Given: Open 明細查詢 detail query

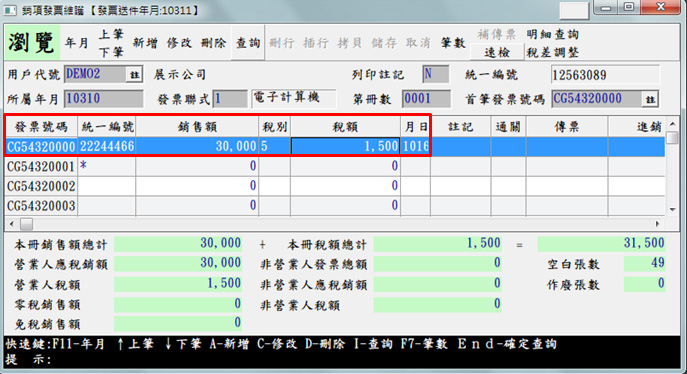Looking at the screenshot, I should point(553,34).
